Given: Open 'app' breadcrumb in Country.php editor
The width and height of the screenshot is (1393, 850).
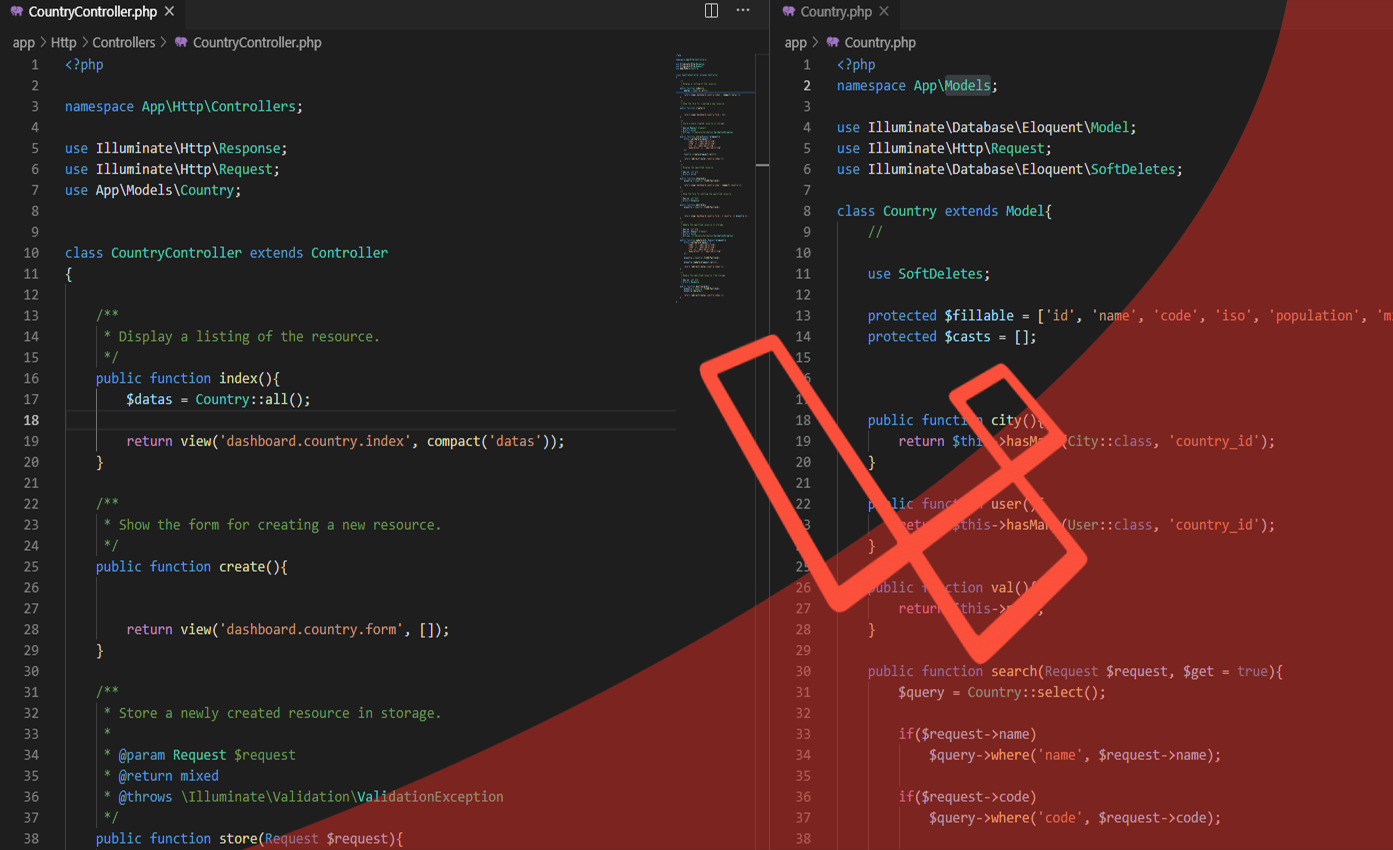Looking at the screenshot, I should [x=795, y=42].
